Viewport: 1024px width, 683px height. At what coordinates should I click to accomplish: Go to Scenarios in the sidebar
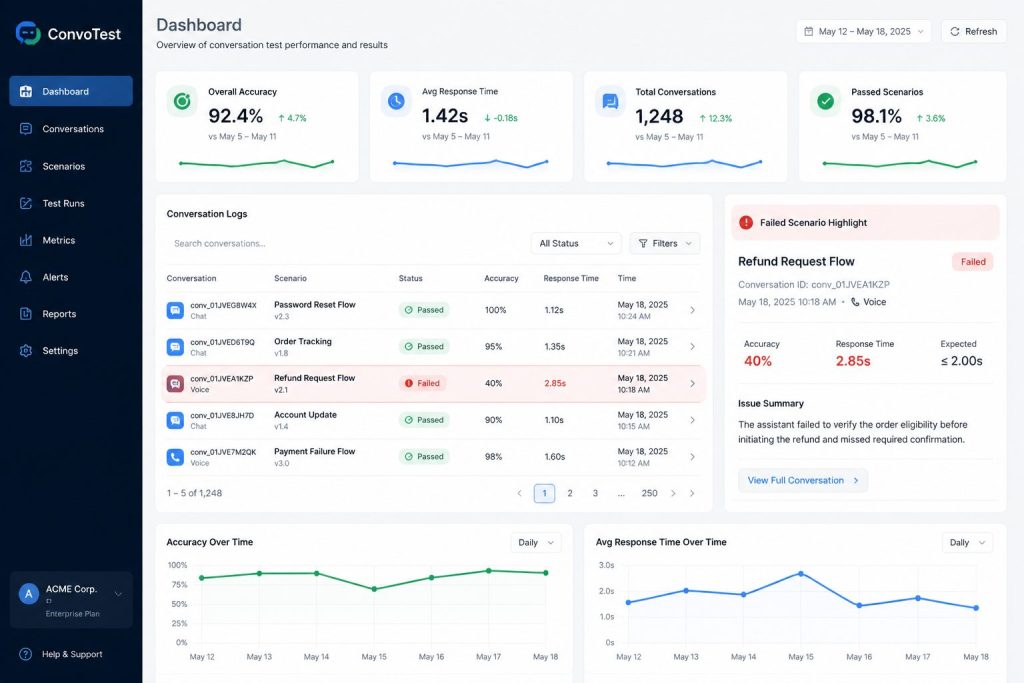tap(71, 166)
